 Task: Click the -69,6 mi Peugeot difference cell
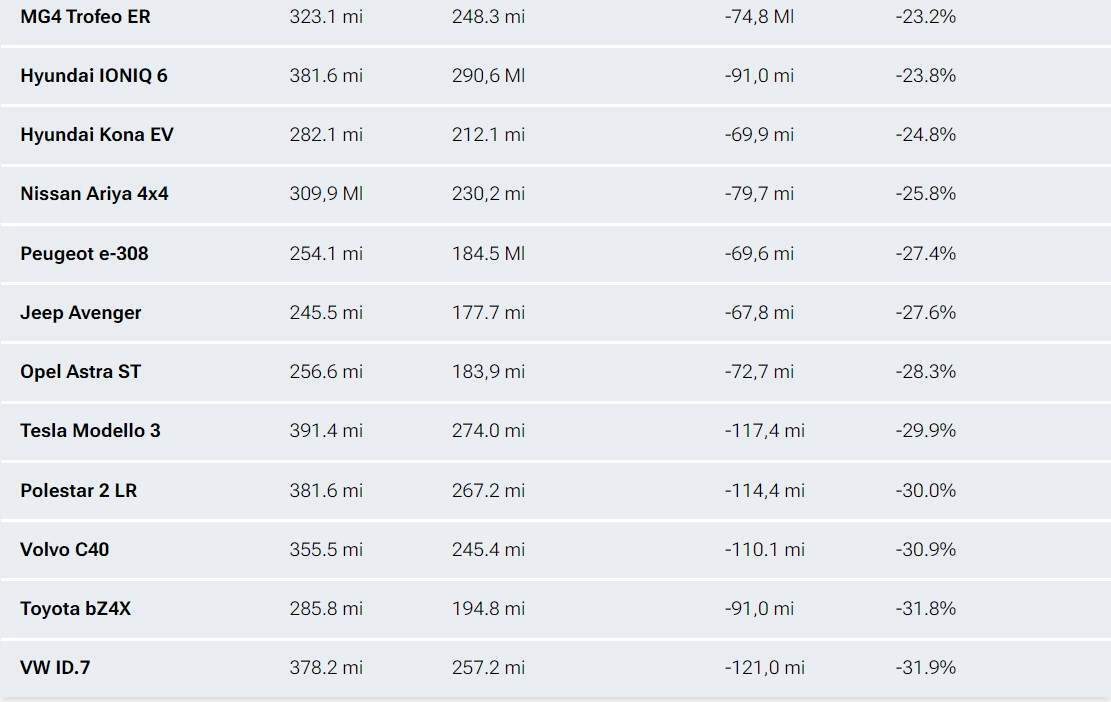pos(759,253)
